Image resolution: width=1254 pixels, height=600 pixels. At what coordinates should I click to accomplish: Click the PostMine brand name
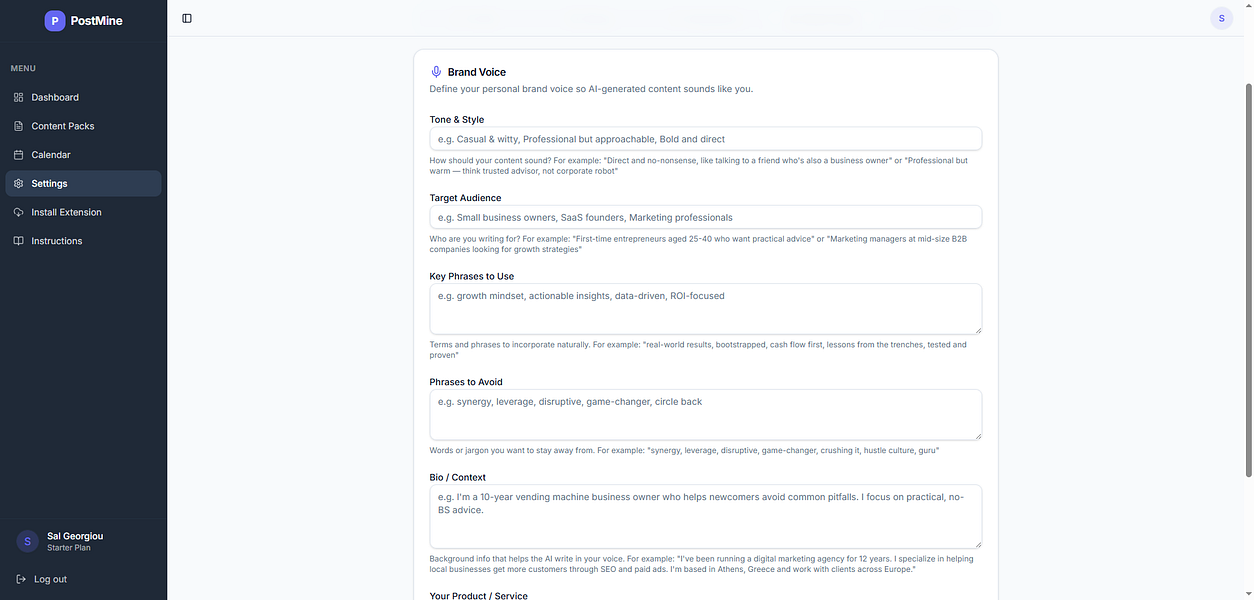point(97,20)
